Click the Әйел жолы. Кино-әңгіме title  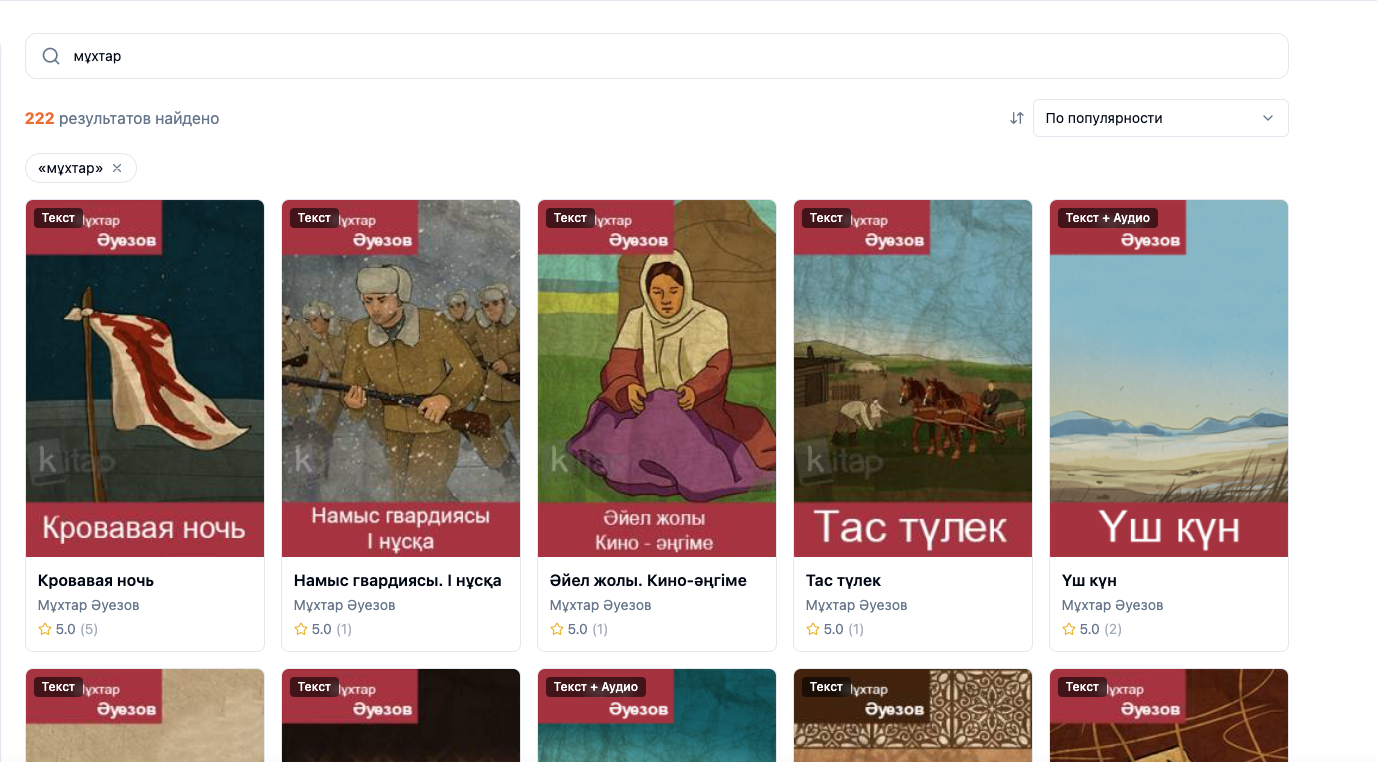648,581
